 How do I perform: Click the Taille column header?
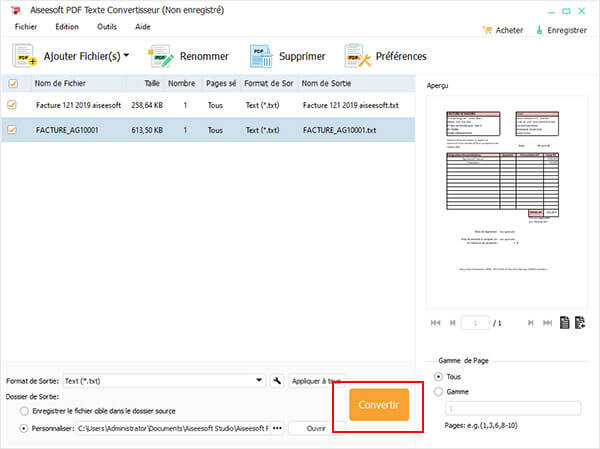coord(152,83)
